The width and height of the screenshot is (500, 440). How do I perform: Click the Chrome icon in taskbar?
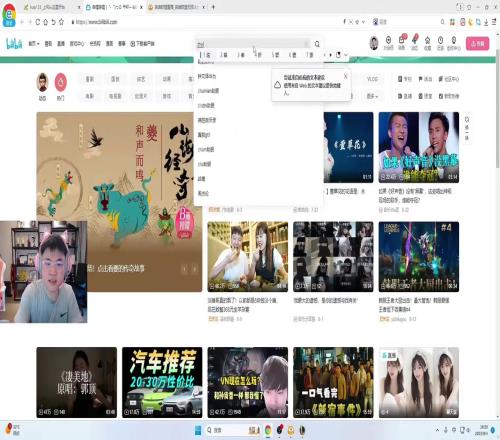pyautogui.click(x=268, y=430)
